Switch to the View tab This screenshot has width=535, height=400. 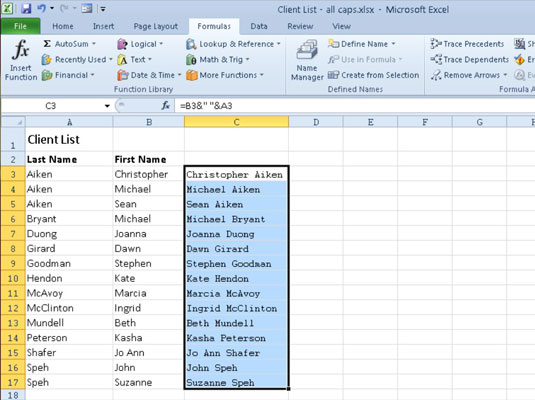point(342,26)
